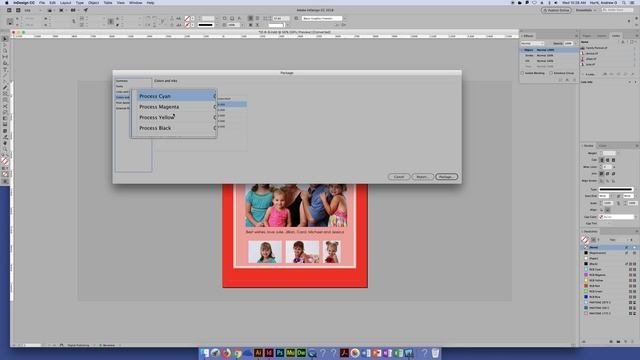Open the Effects panel menu icon
Image resolution: width=640 pixels, height=360 pixels.
[576, 36]
